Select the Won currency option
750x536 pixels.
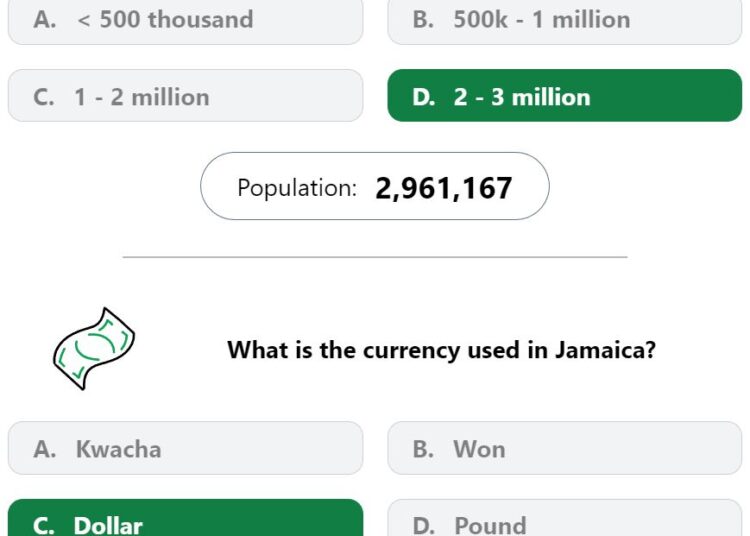pyautogui.click(x=564, y=448)
